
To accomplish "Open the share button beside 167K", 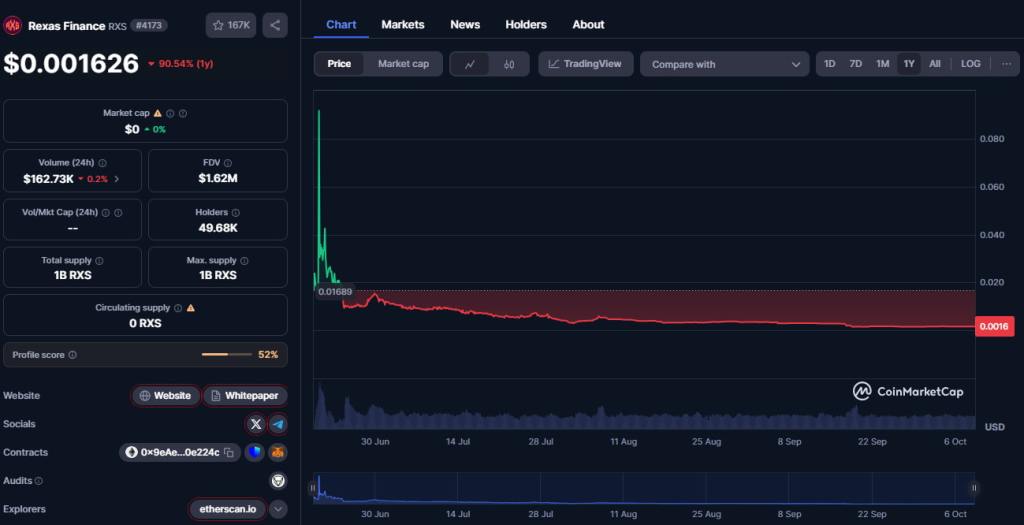I will click(275, 25).
